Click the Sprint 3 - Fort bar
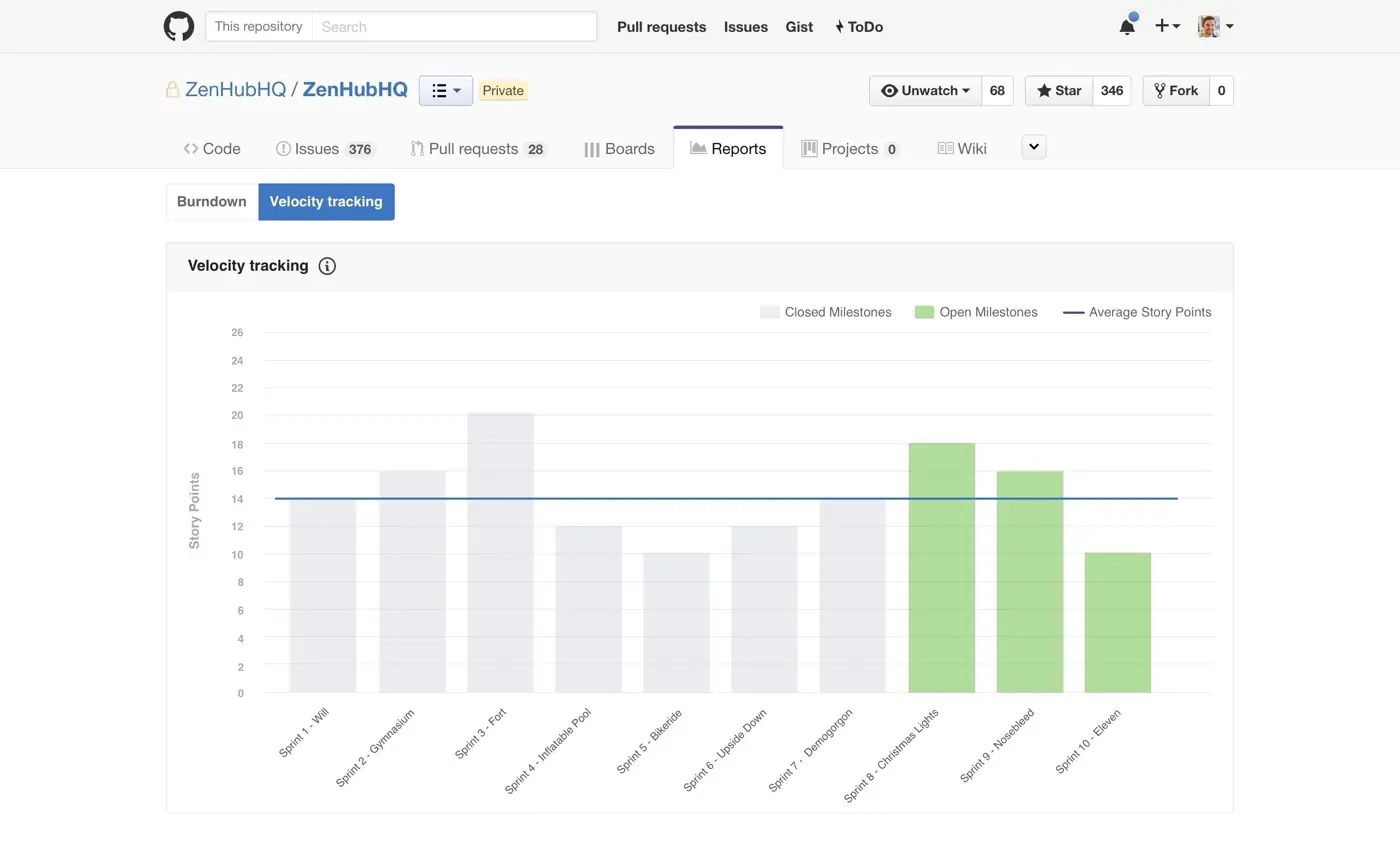 (x=500, y=553)
